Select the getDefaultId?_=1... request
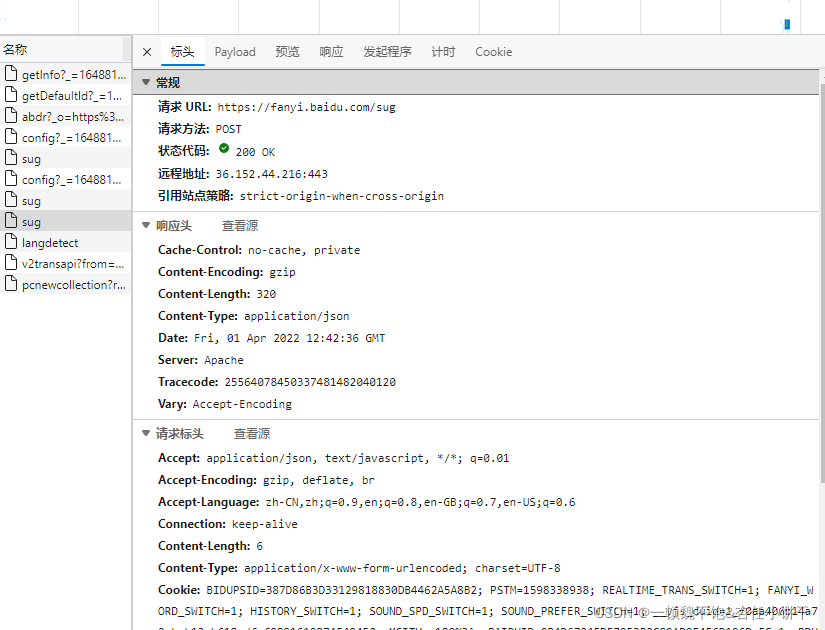This screenshot has width=825, height=630. tap(65, 95)
